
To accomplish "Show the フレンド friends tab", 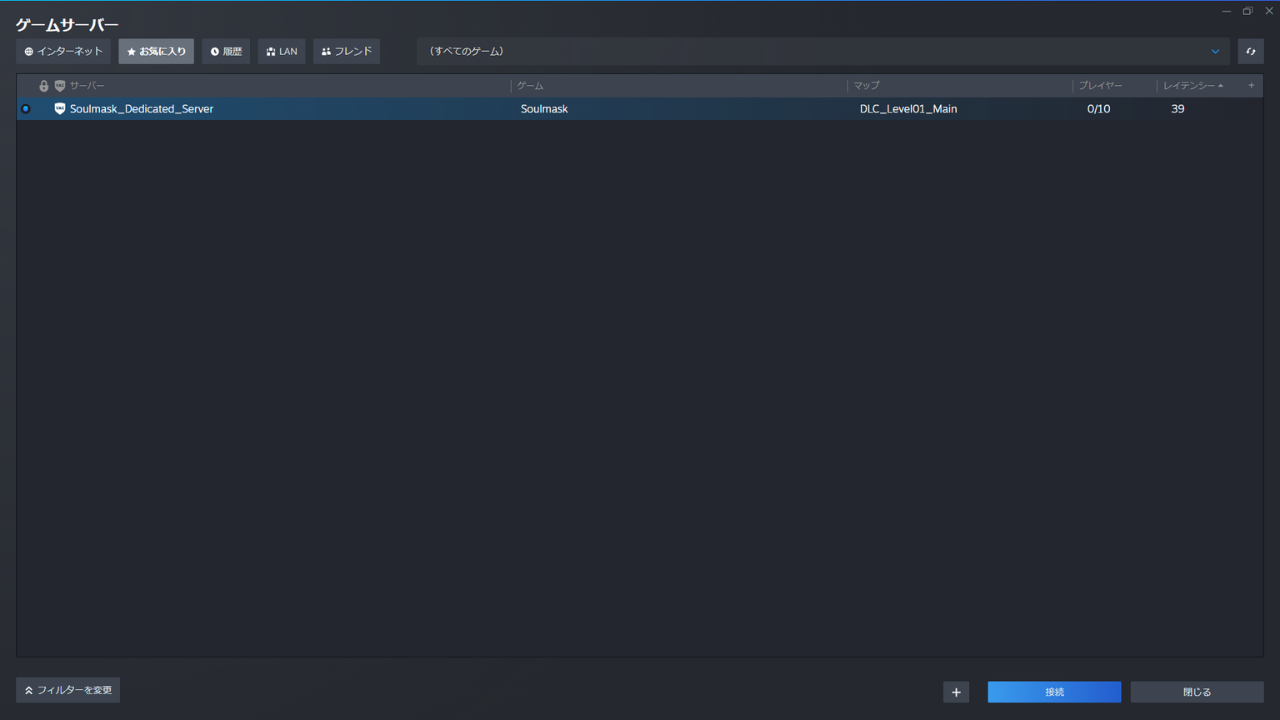I will point(347,51).
